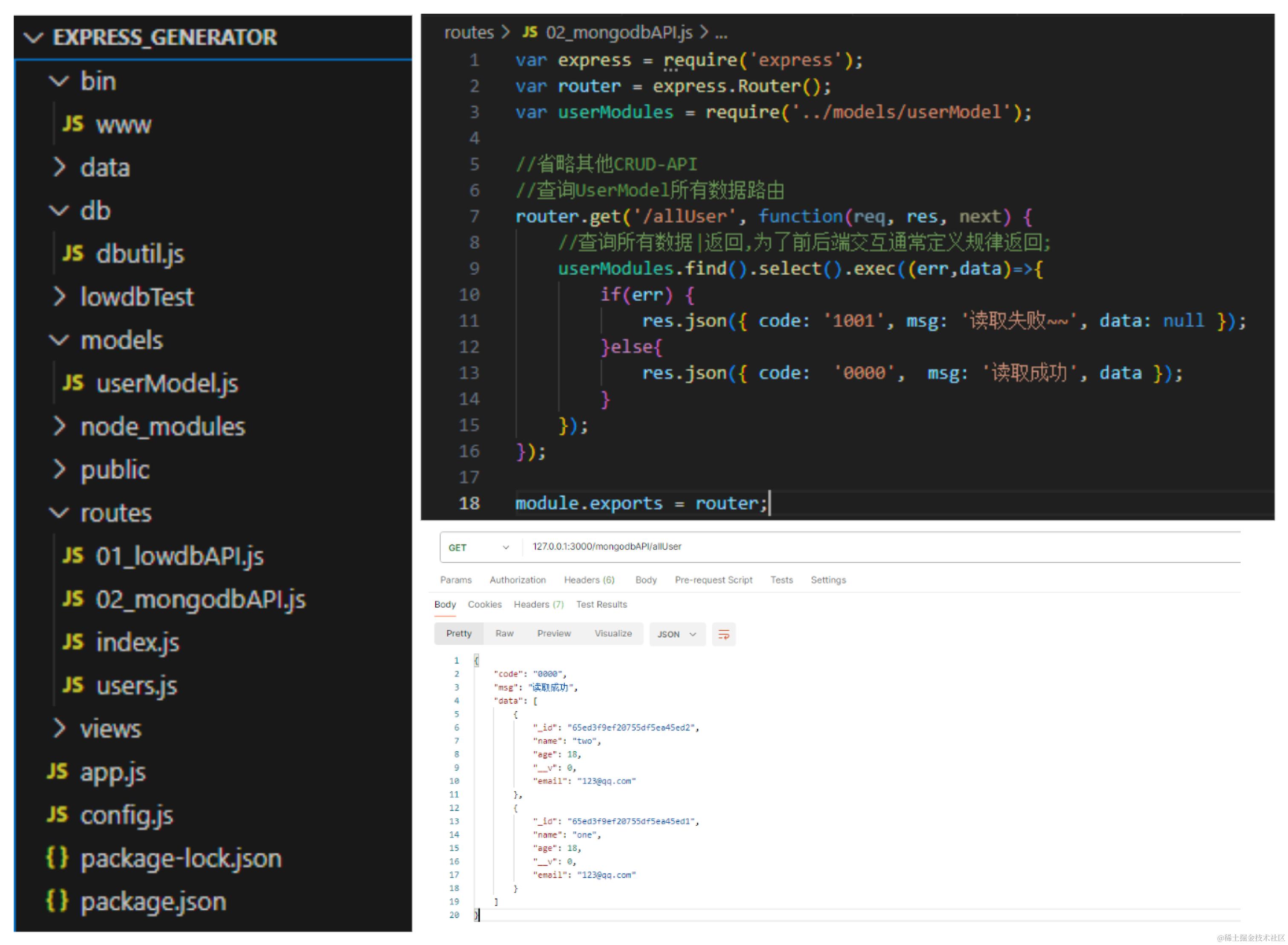Switch to the Authorization tab
Viewport: 1288px width, 945px height.
(x=517, y=580)
